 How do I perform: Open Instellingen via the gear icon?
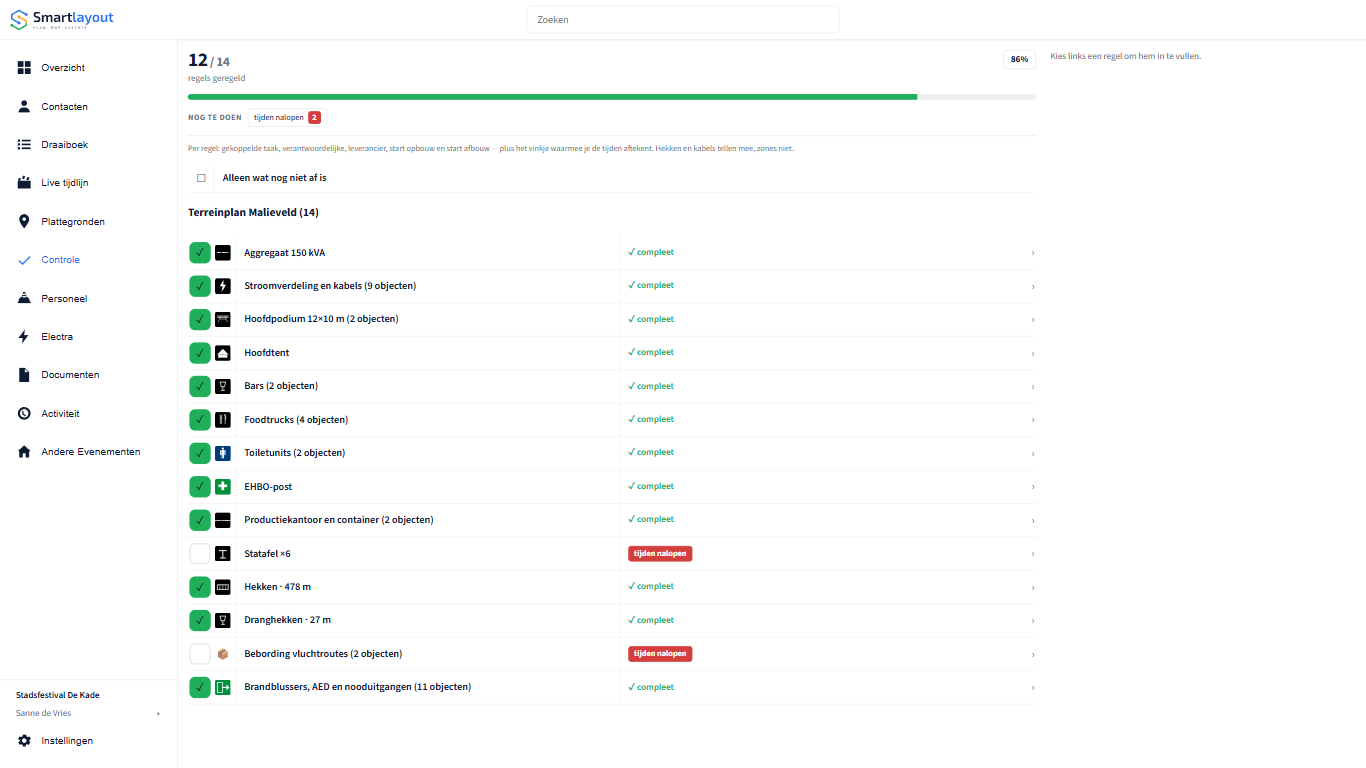[24, 741]
